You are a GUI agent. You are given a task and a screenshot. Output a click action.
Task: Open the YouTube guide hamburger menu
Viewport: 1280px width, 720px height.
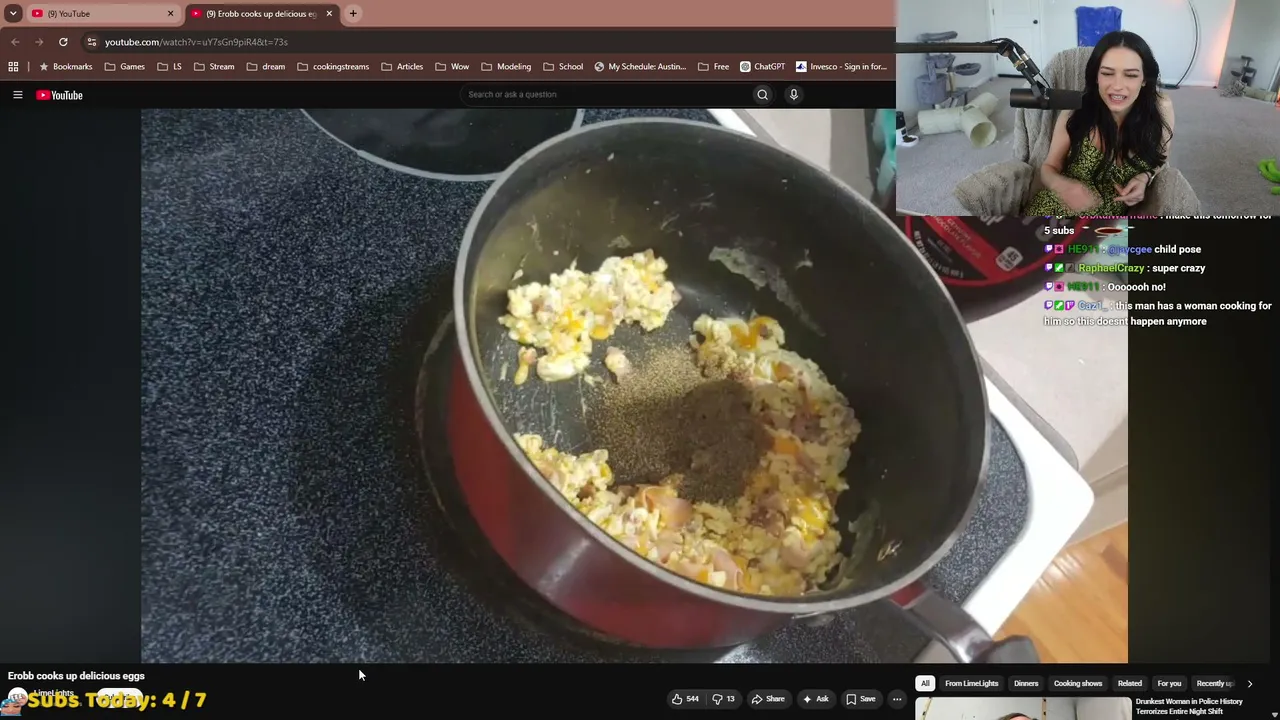pos(17,95)
